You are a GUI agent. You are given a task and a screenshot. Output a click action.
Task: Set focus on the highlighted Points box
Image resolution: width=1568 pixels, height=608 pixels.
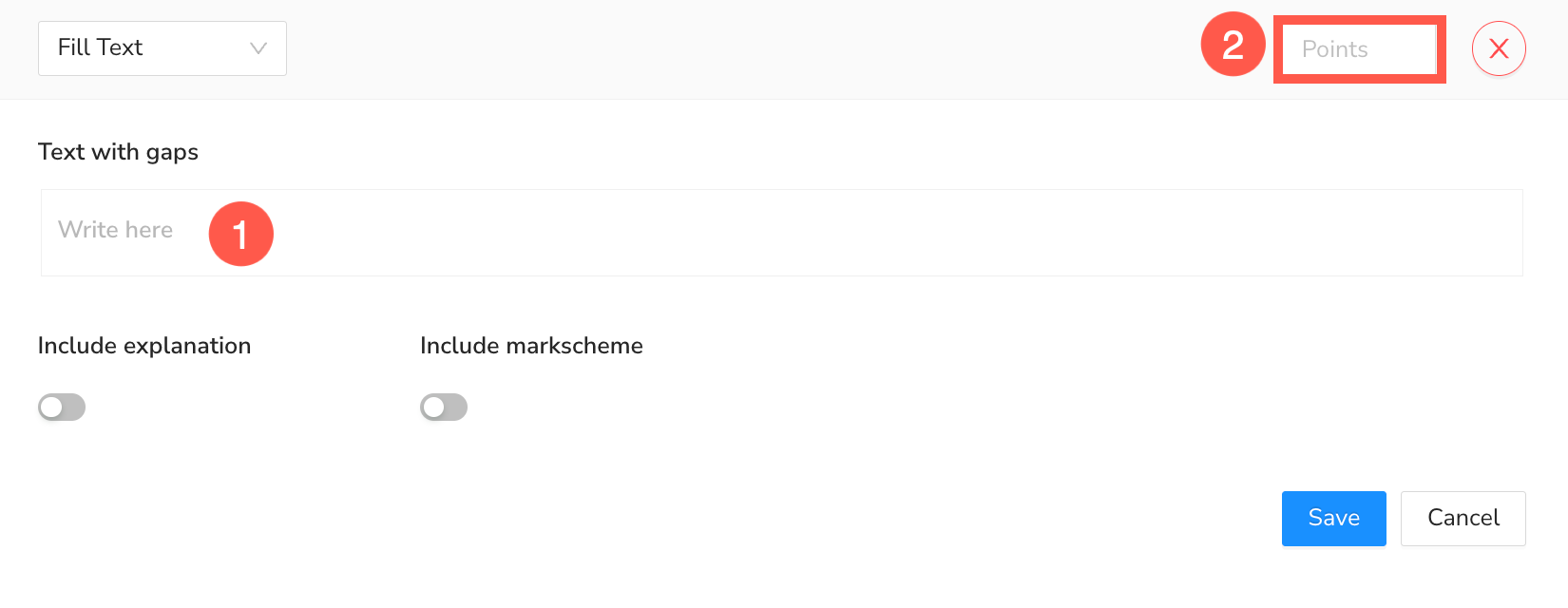coord(1359,49)
